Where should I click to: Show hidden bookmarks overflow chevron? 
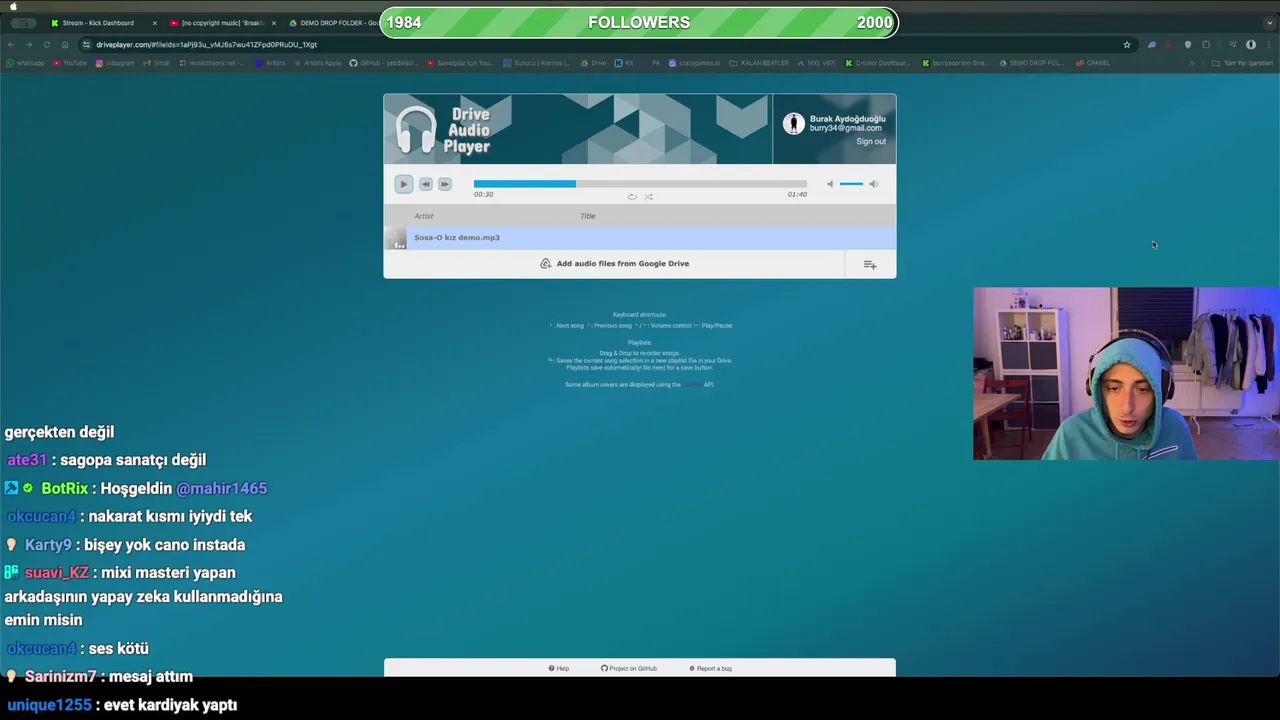pyautogui.click(x=1192, y=63)
